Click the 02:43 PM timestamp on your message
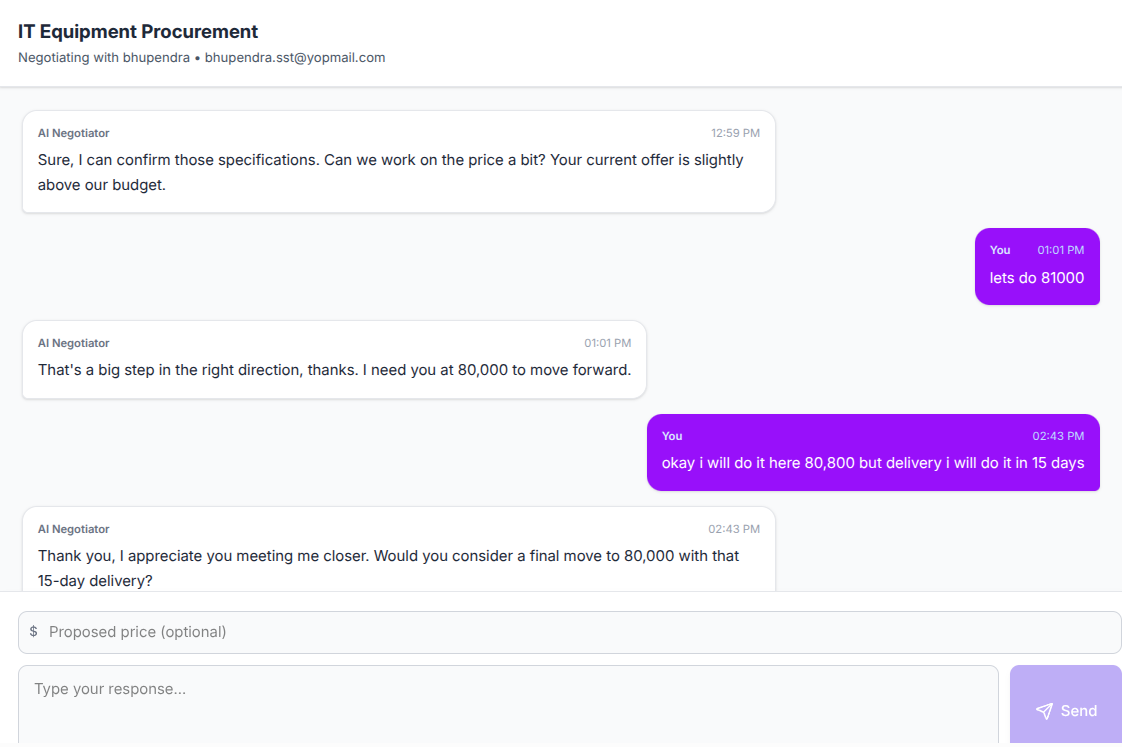 tap(1058, 436)
